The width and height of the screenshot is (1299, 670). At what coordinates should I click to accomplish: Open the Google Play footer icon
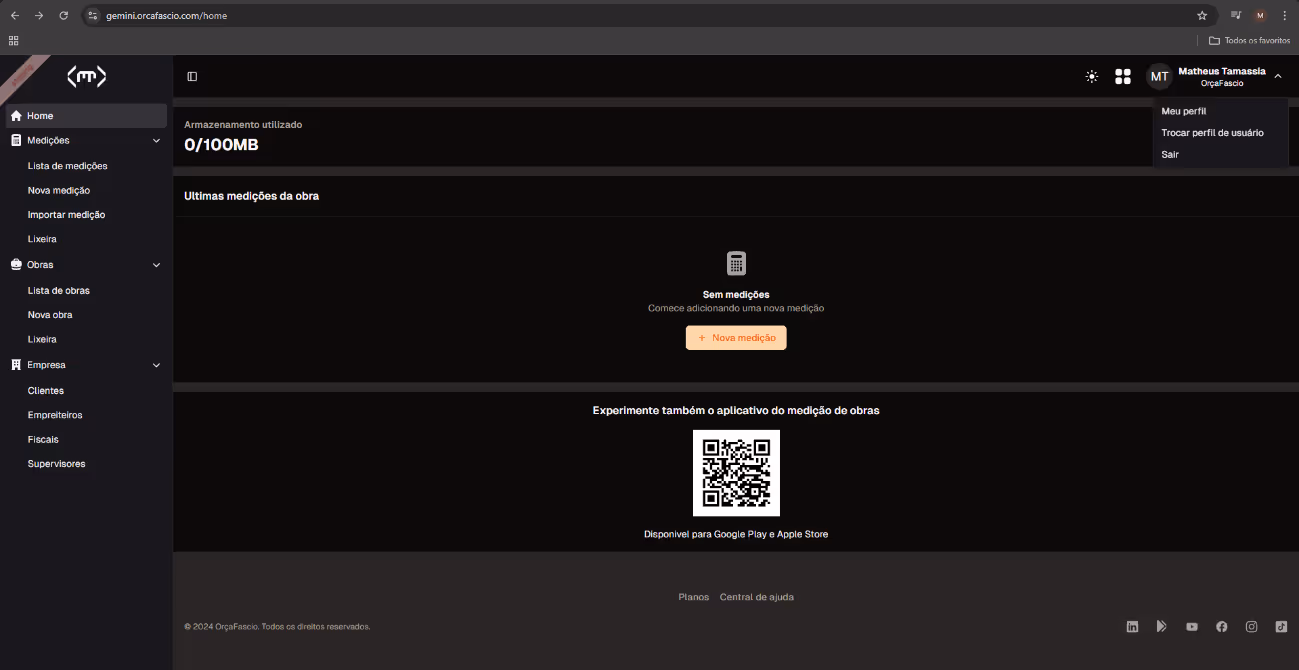pyautogui.click(x=1162, y=627)
